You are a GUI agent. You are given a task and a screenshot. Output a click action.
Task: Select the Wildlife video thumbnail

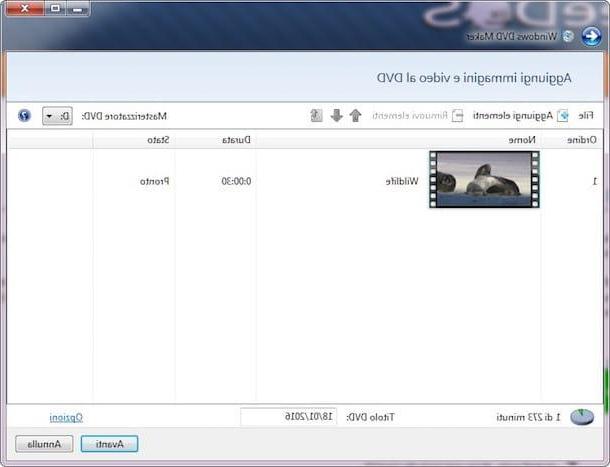[484, 179]
